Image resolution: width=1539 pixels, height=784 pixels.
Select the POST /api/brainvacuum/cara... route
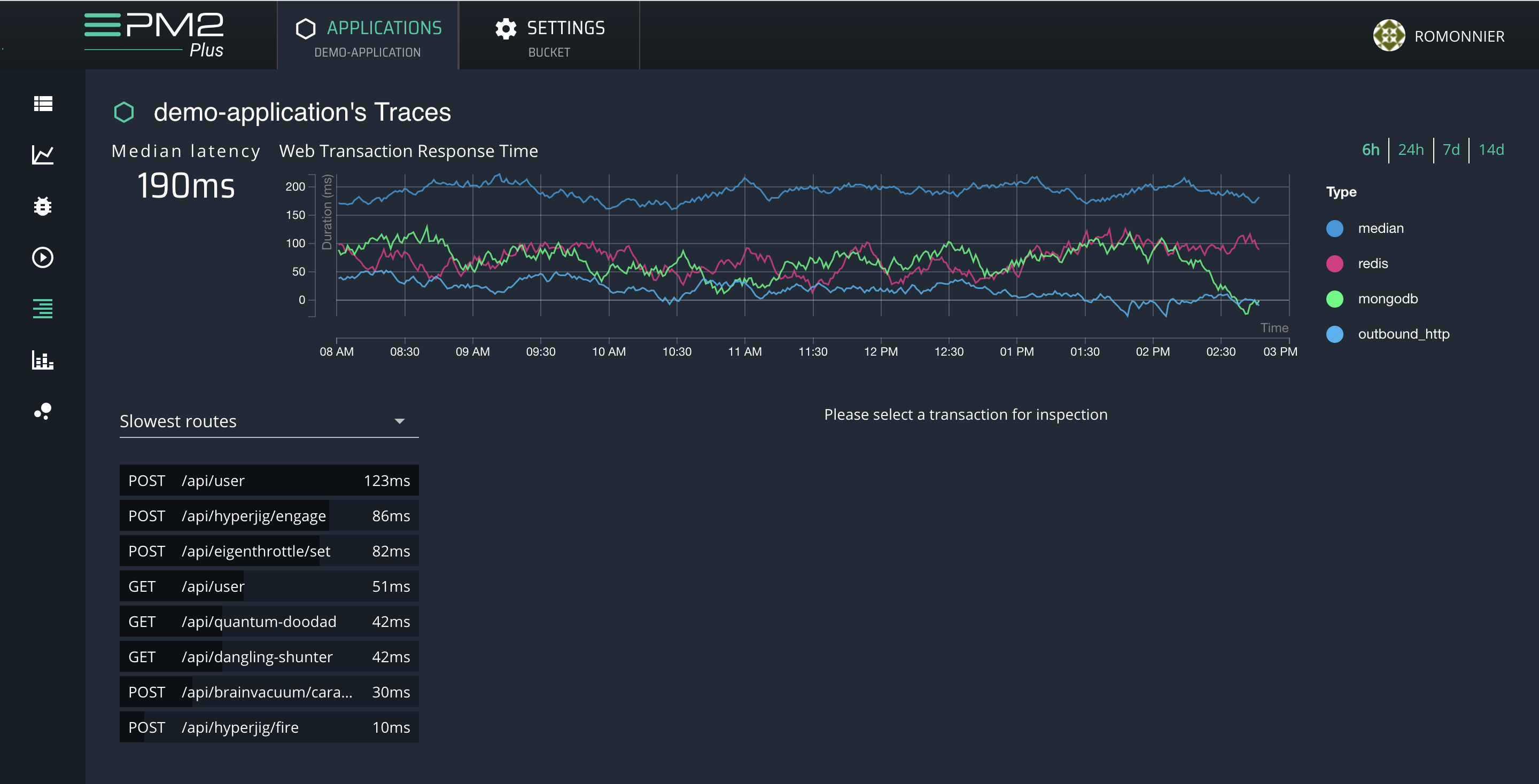point(269,692)
